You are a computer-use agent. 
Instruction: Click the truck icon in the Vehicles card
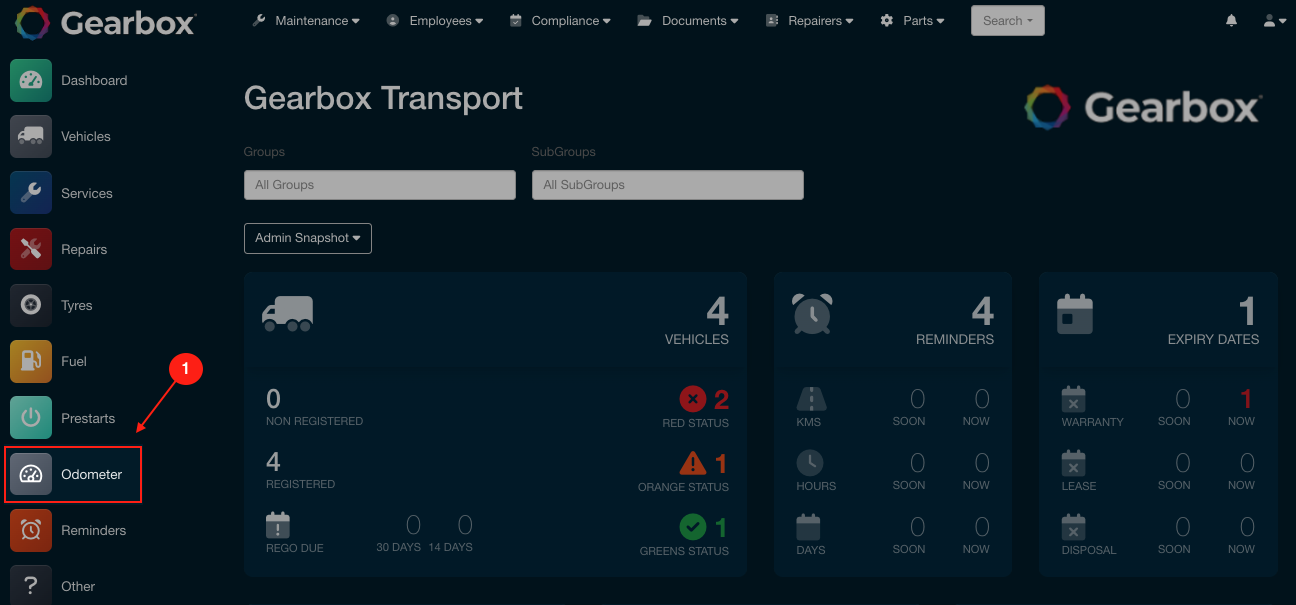pos(287,313)
